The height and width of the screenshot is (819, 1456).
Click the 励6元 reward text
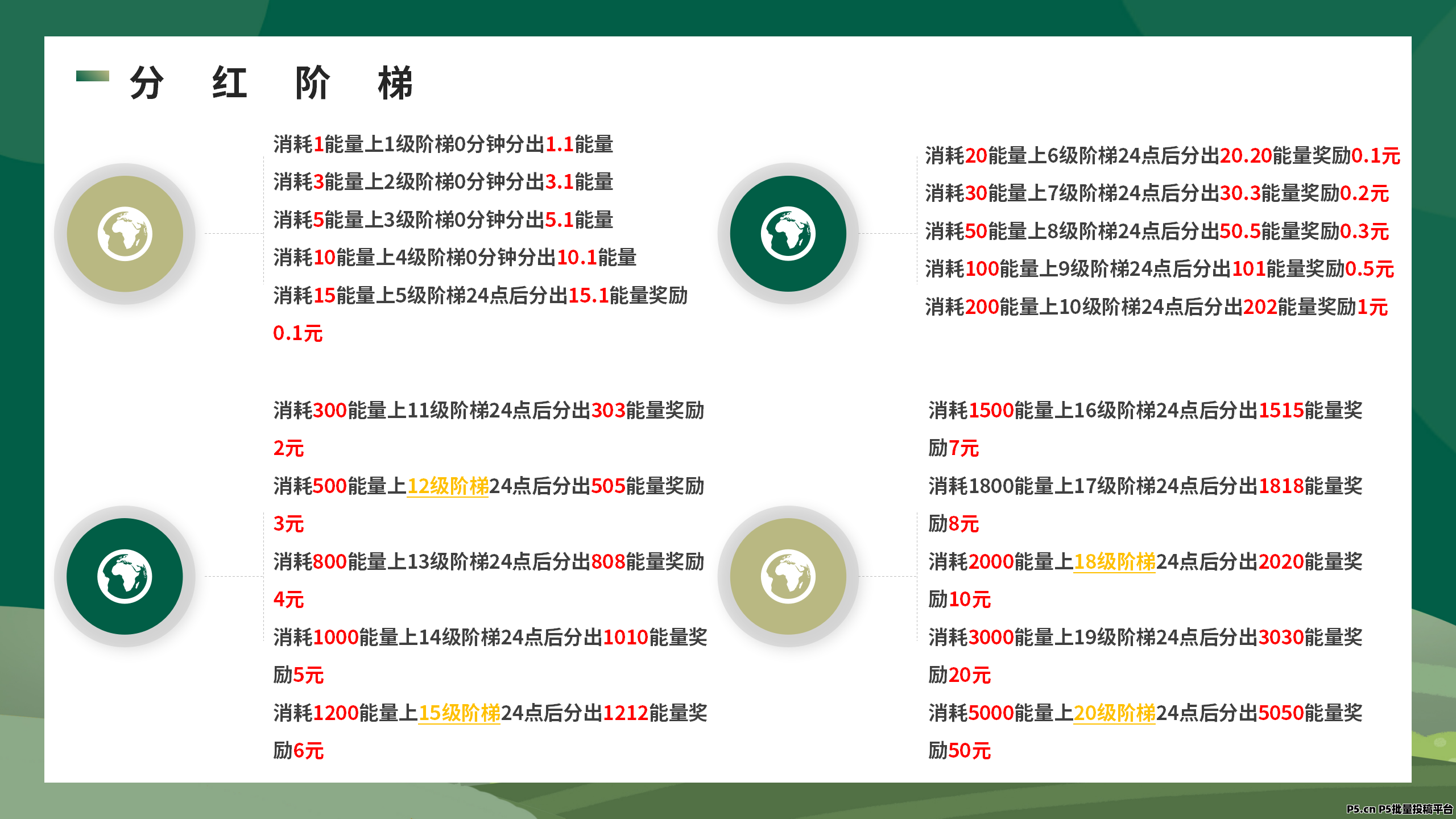pyautogui.click(x=298, y=751)
